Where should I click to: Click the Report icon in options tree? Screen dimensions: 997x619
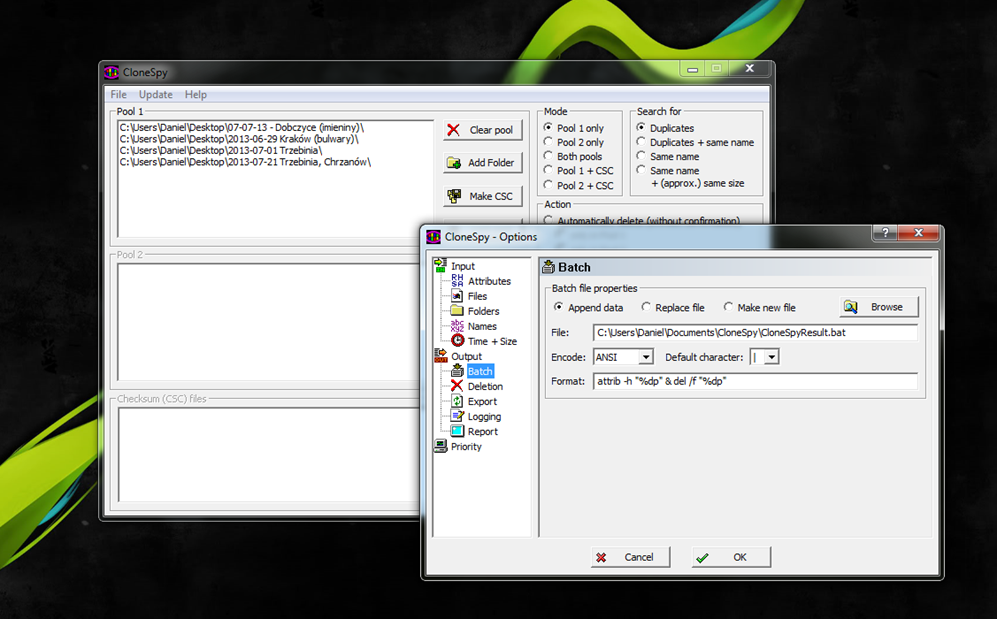coord(457,431)
